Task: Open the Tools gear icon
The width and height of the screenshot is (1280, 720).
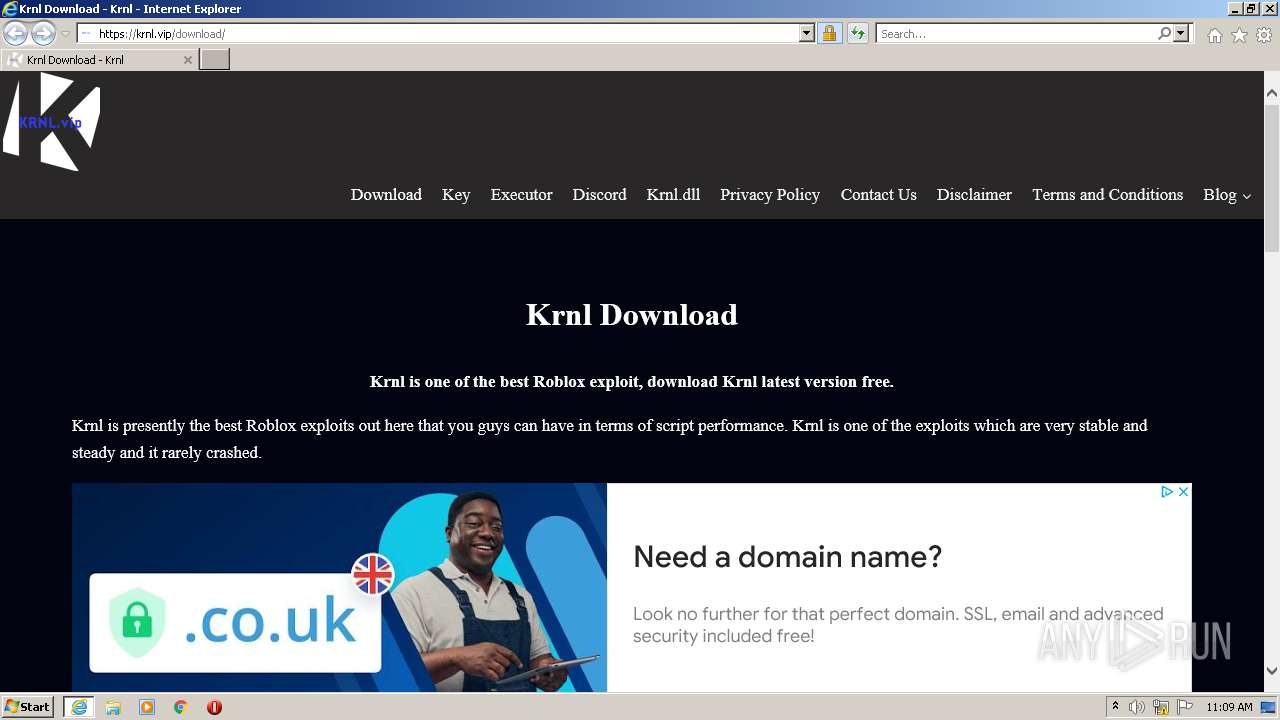Action: [1264, 35]
